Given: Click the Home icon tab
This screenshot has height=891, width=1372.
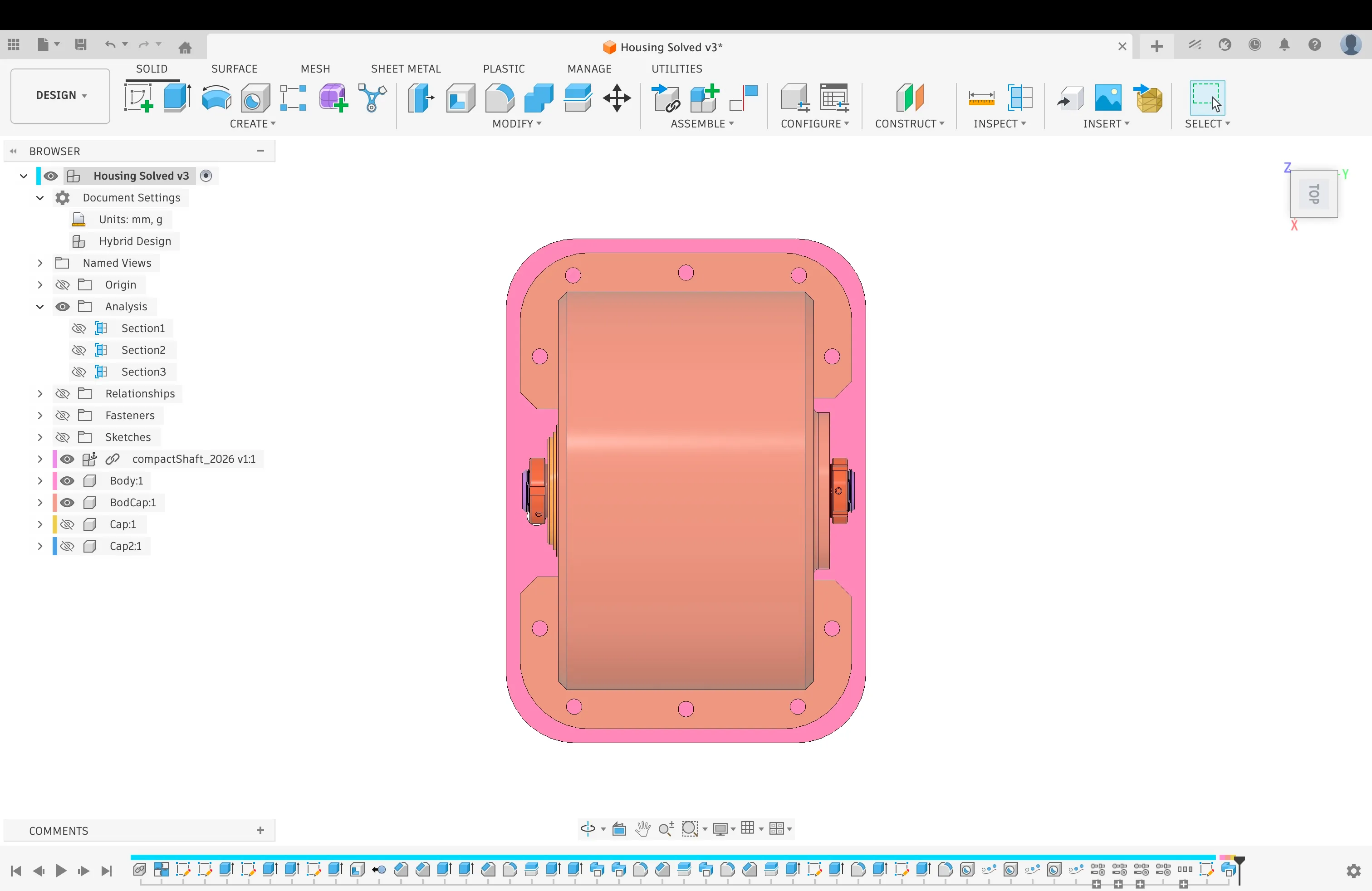Looking at the screenshot, I should click(x=185, y=47).
